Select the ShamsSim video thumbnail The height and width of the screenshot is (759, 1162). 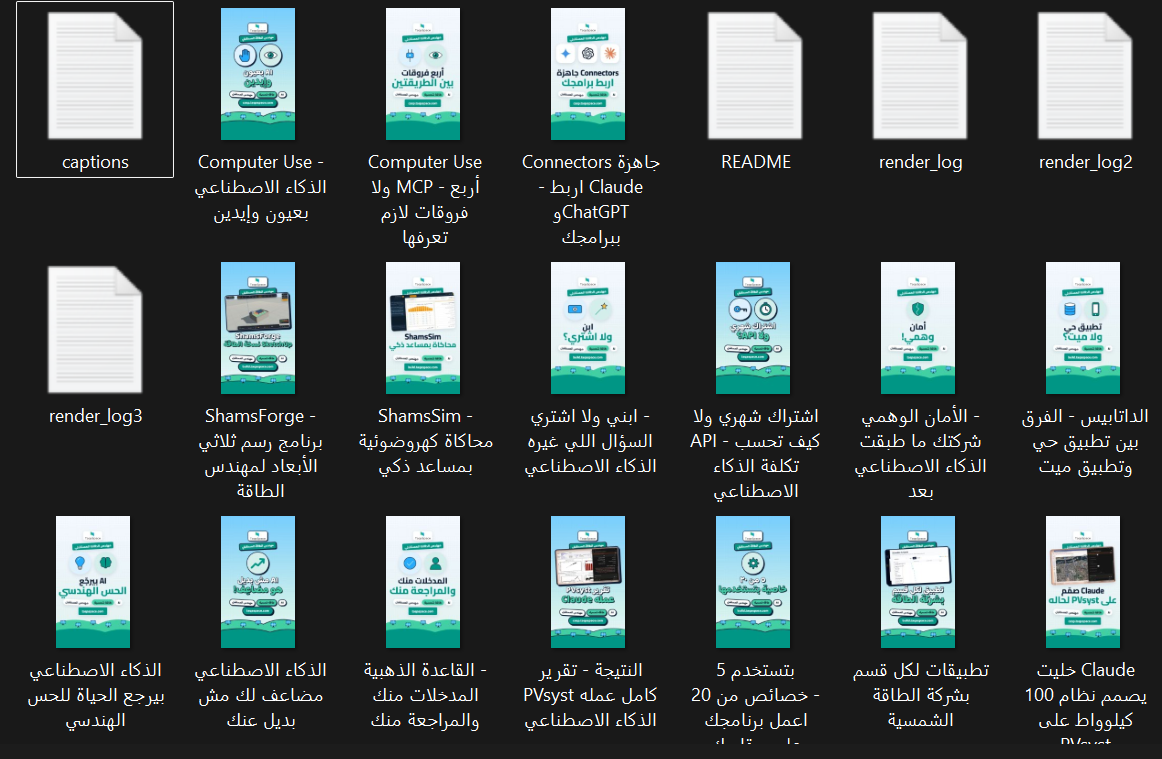click(423, 328)
